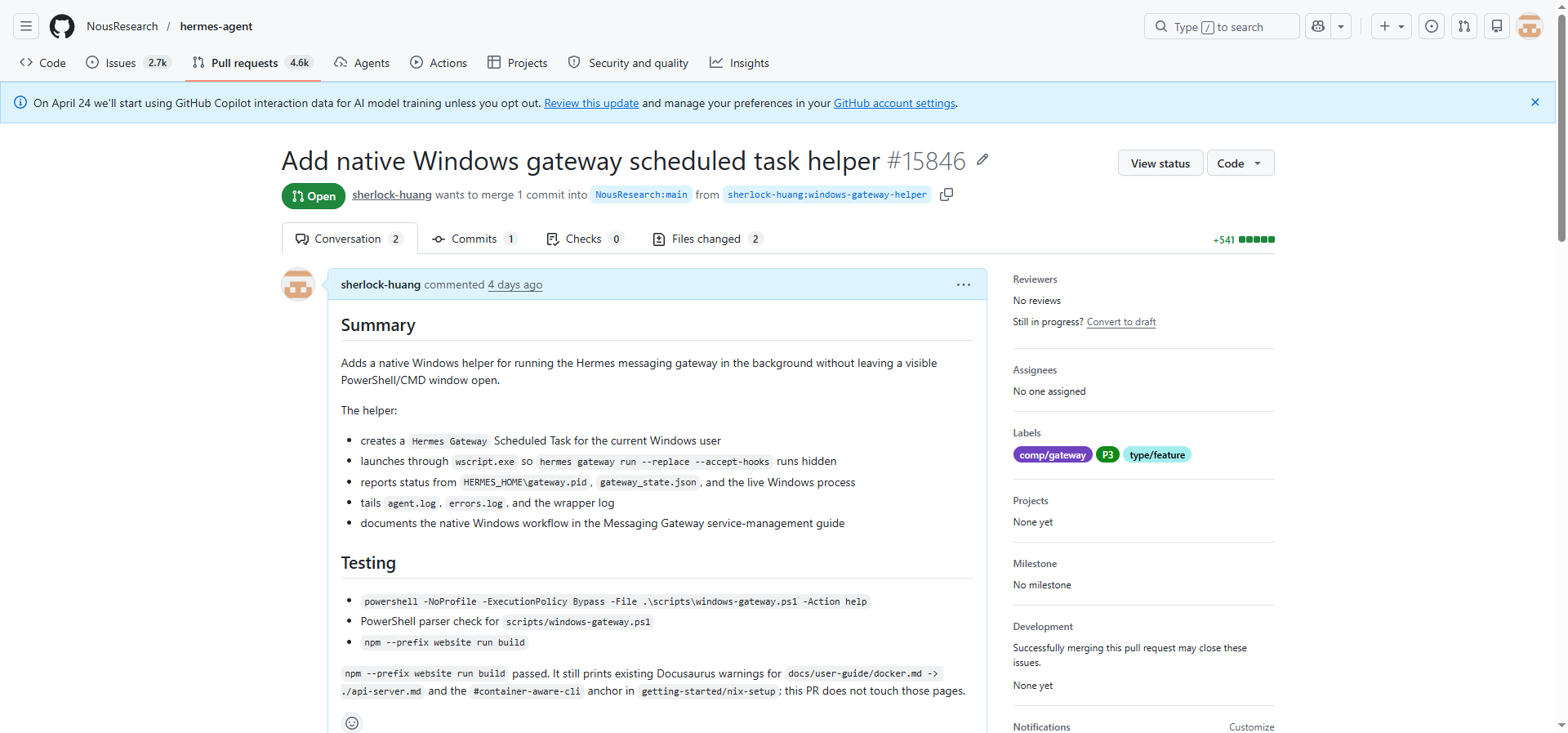Open the comment's three-dot options menu
The width and height of the screenshot is (1568, 733).
point(964,284)
